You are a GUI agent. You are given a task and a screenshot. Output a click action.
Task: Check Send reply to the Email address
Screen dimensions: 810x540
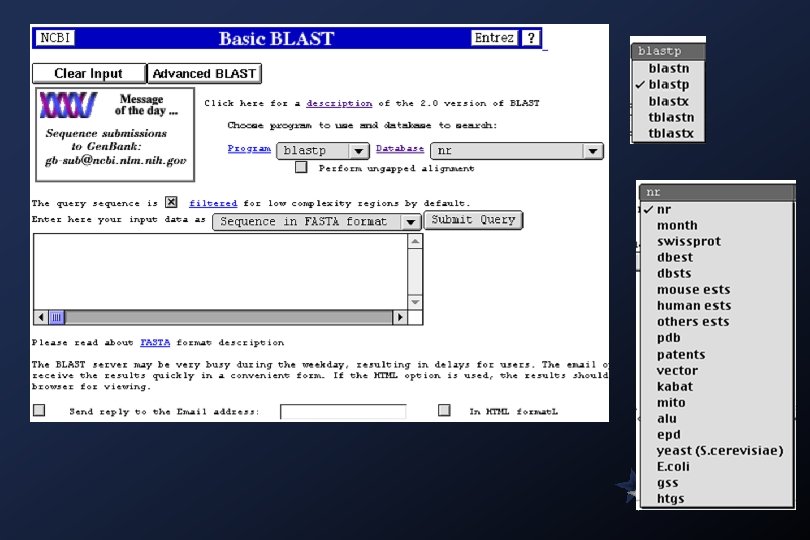[39, 410]
